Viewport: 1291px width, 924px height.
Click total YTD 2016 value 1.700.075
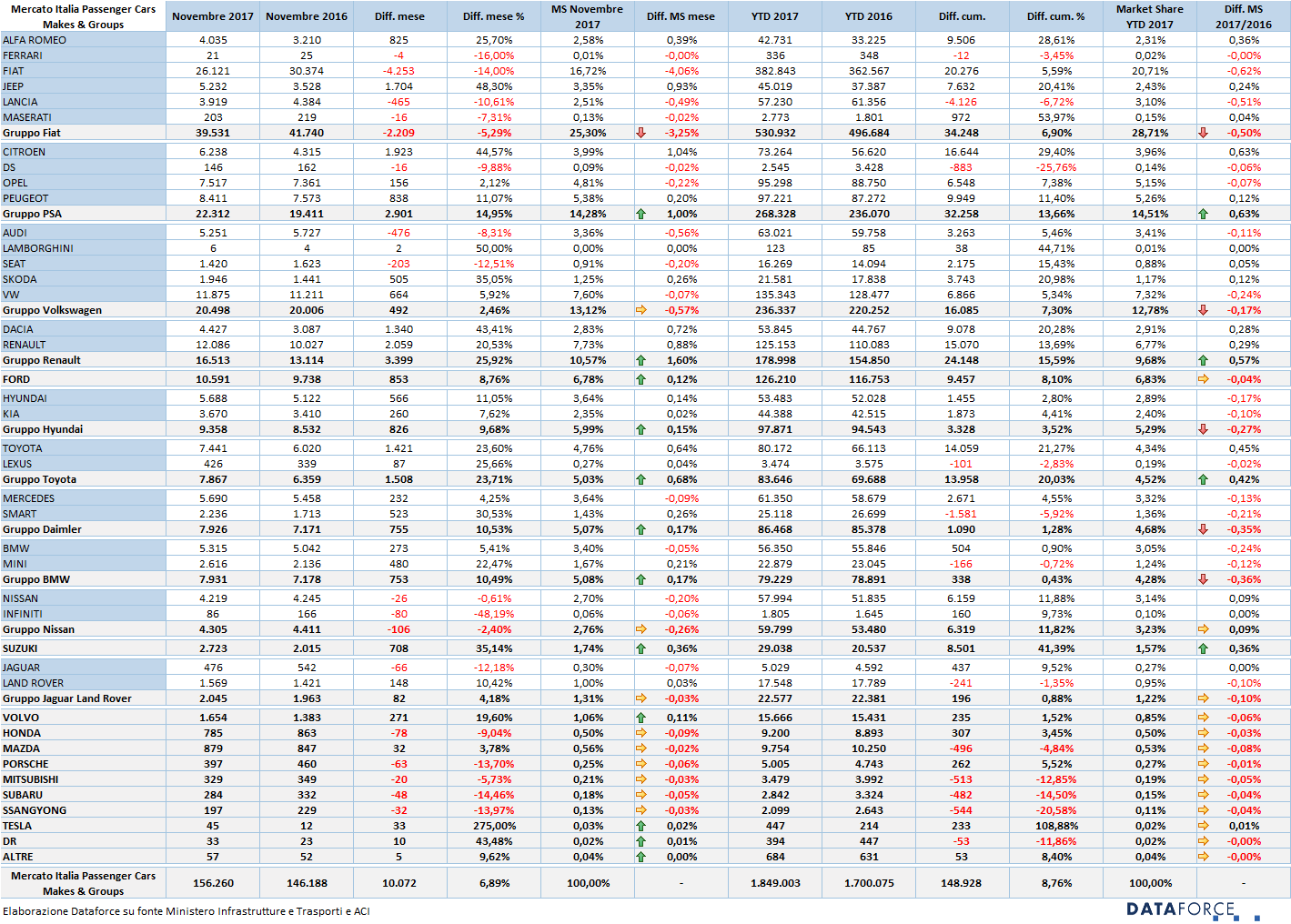[x=869, y=883]
